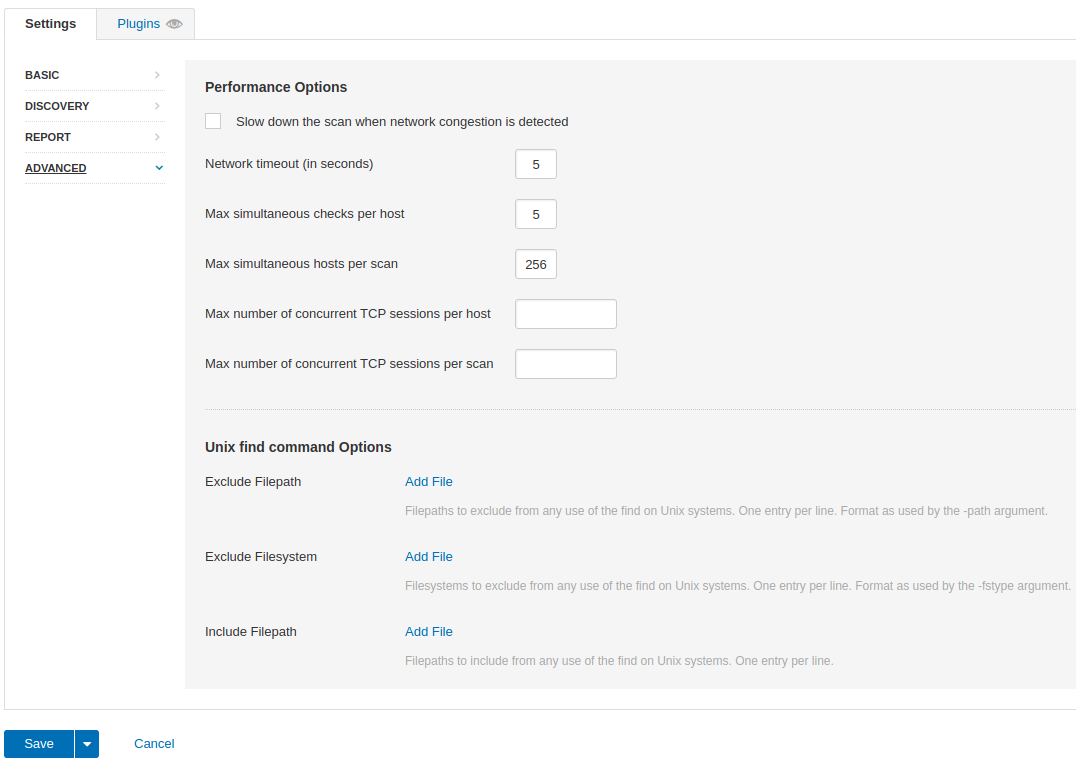The height and width of the screenshot is (767, 1076).
Task: Click the Include Filepath help description
Action: click(x=619, y=661)
